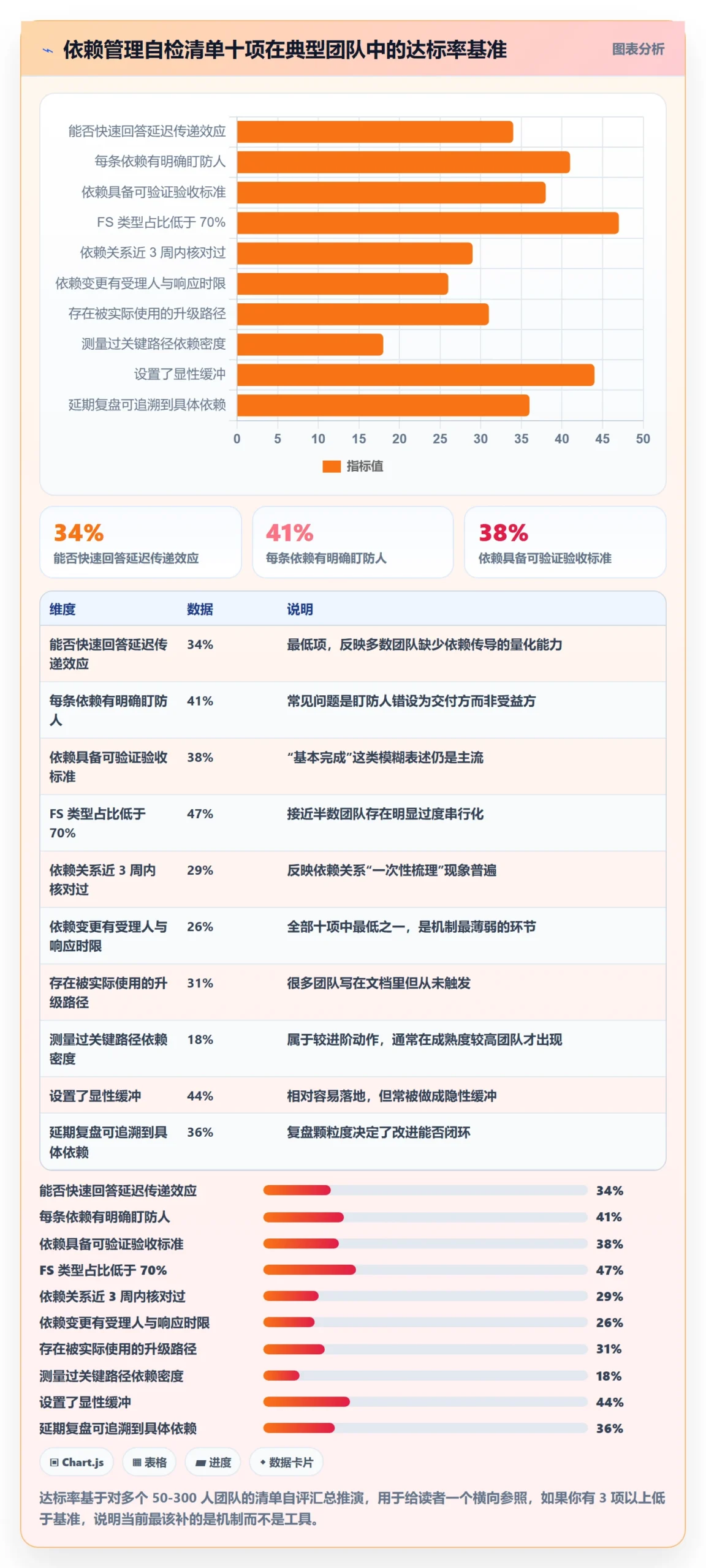The image size is (706, 1568).
Task: Click the 表格 tag
Action: pyautogui.click(x=150, y=1462)
